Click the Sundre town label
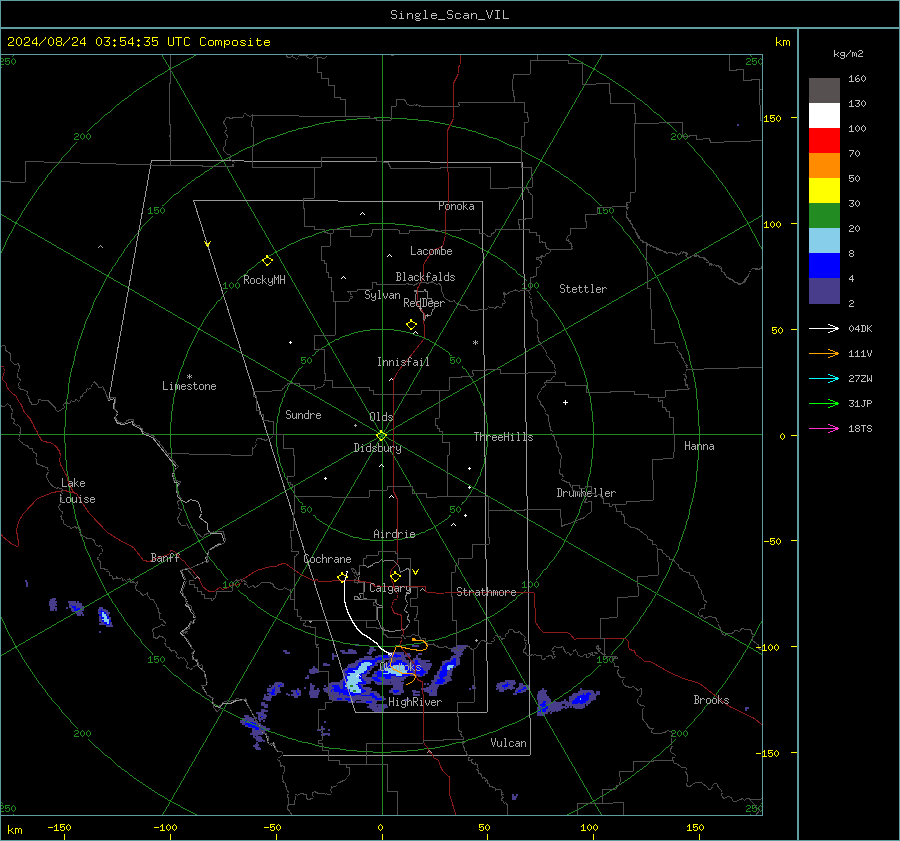900x841 pixels. 303,415
